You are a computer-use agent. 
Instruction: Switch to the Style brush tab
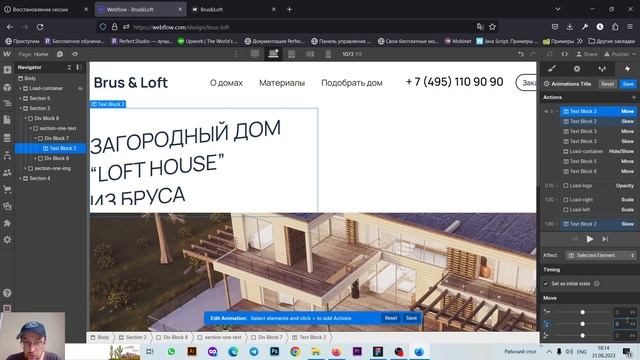pyautogui.click(x=552, y=69)
